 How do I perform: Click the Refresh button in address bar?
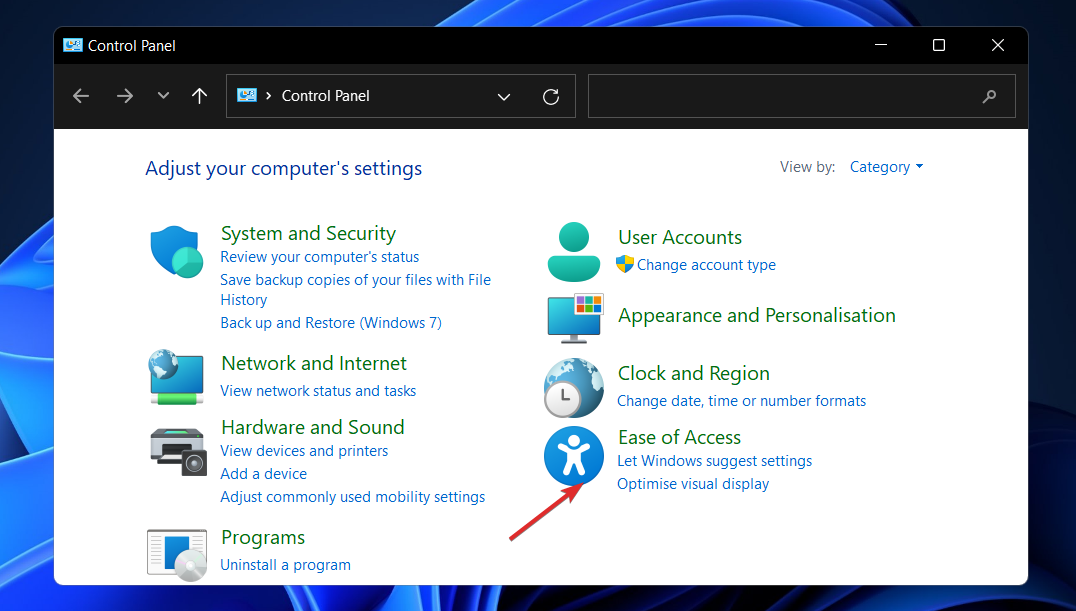(551, 97)
